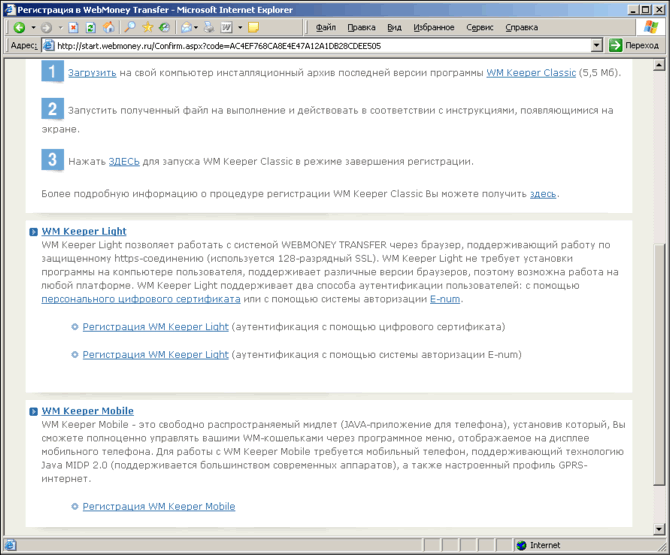The height and width of the screenshot is (555, 670).
Task: Click arrow bullet beside WM Keeper Mobile
Action: click(33, 411)
